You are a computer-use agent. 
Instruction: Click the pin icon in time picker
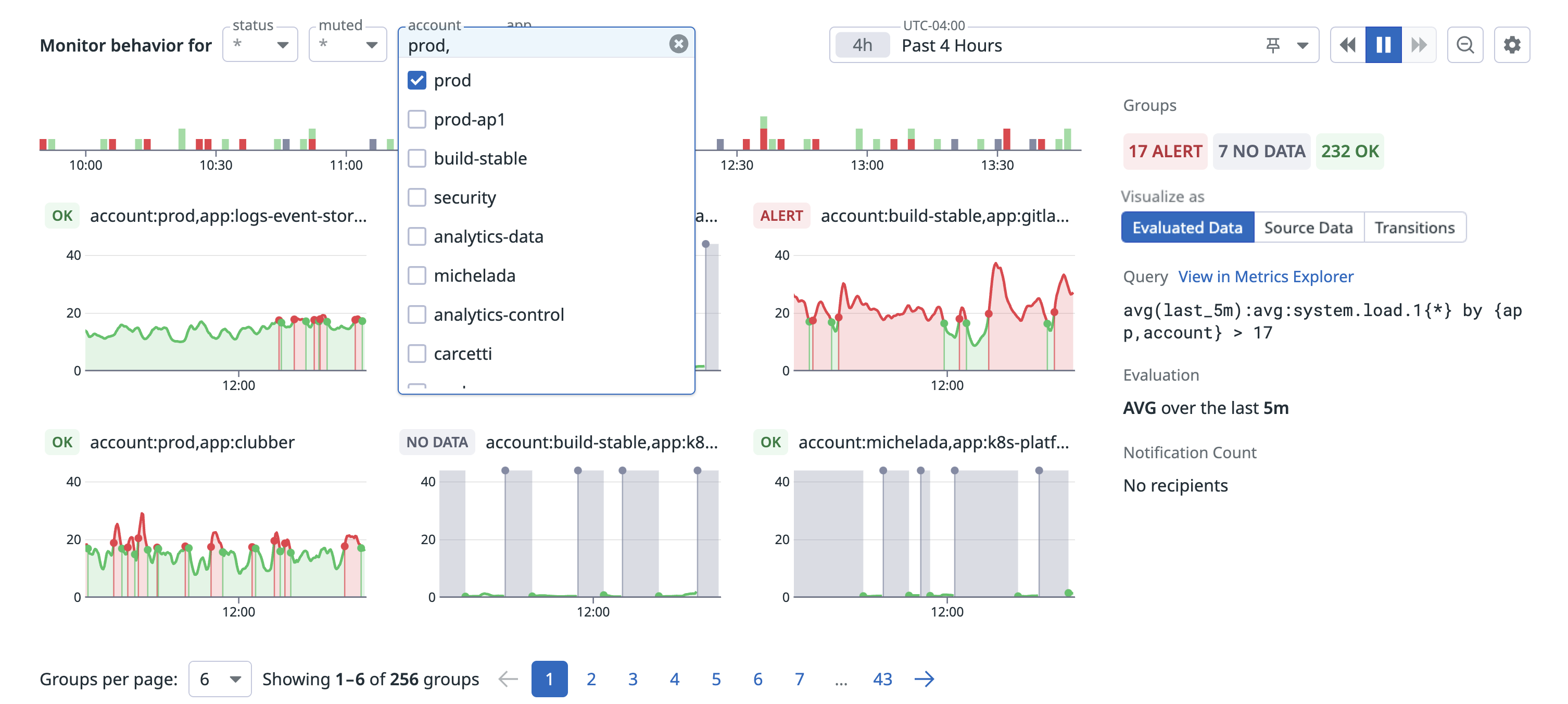(1272, 45)
